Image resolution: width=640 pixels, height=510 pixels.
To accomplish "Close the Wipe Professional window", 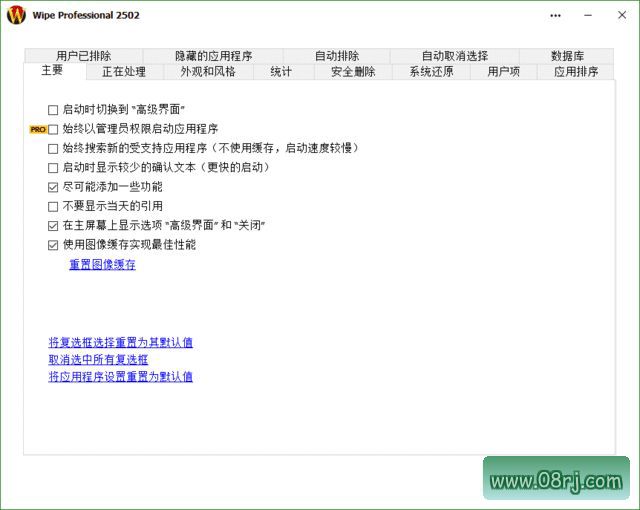I will point(622,15).
